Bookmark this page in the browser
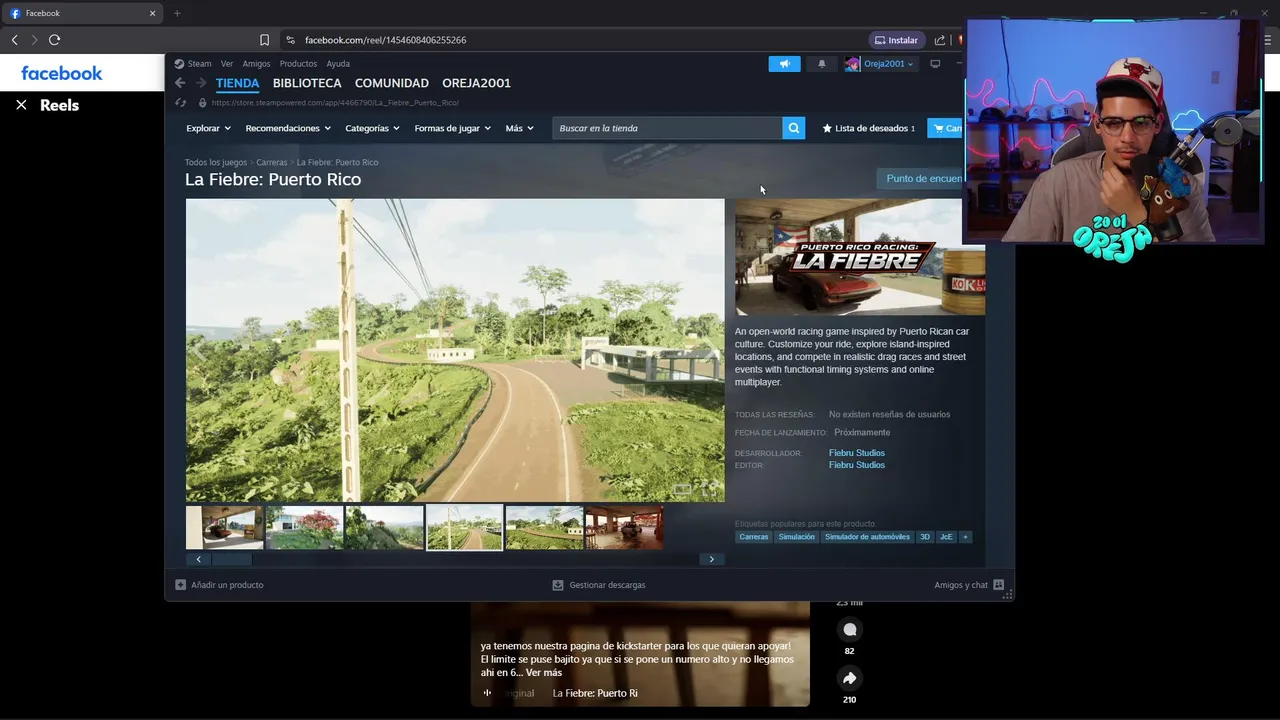 [264, 40]
